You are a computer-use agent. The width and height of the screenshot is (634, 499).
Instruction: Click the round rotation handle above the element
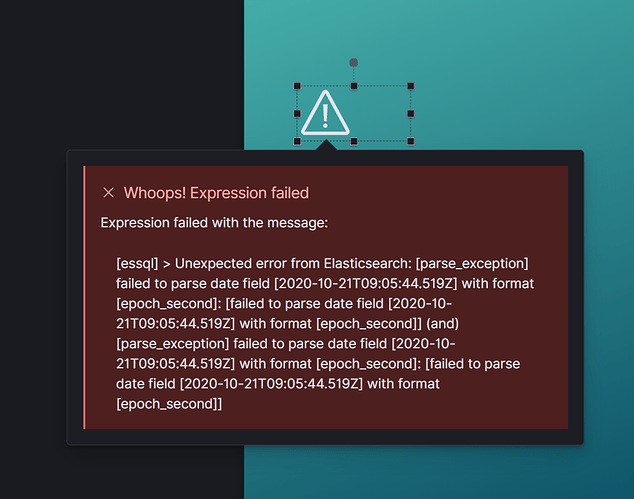point(353,63)
